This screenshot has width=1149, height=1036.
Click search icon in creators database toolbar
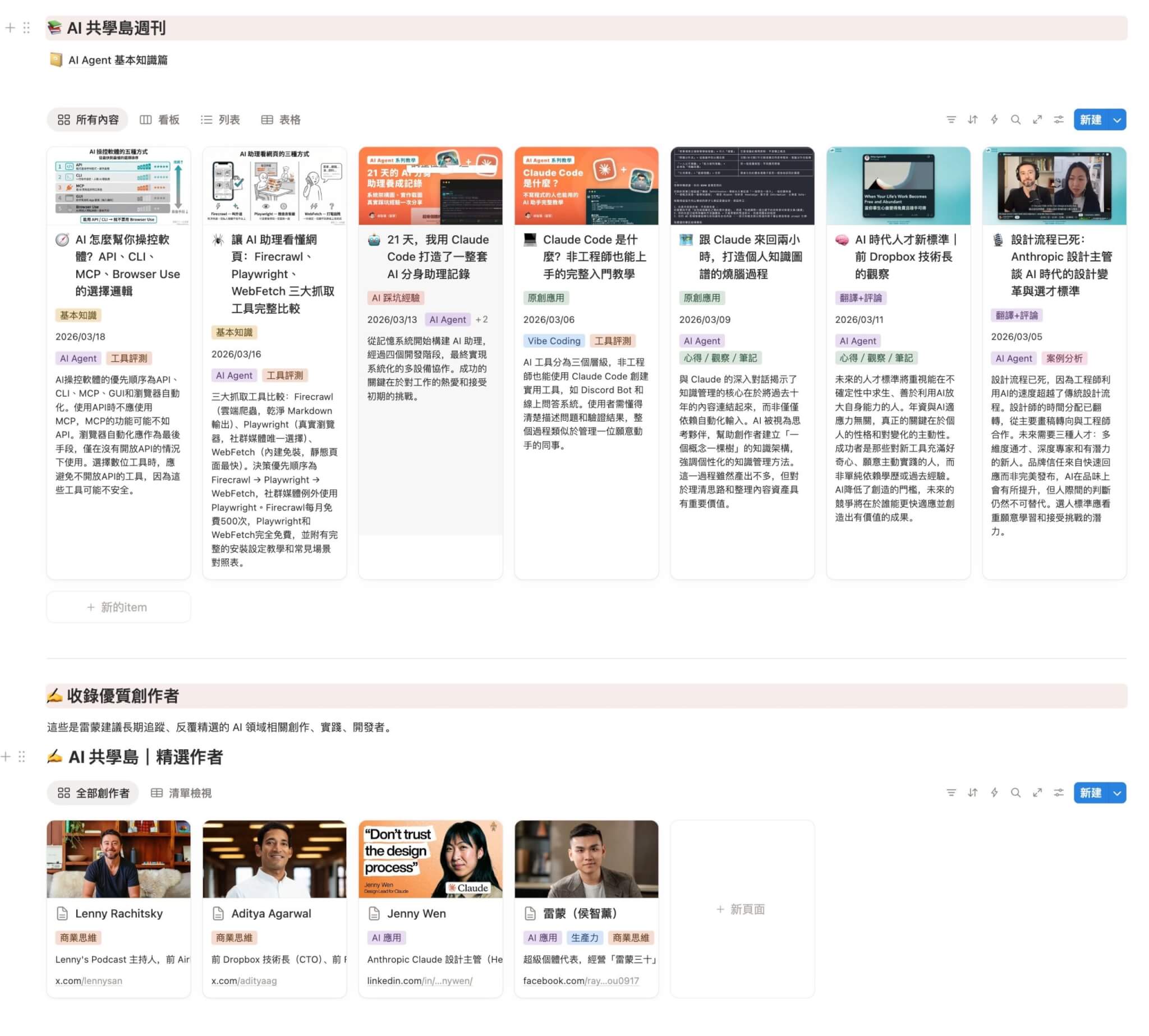(x=1015, y=793)
